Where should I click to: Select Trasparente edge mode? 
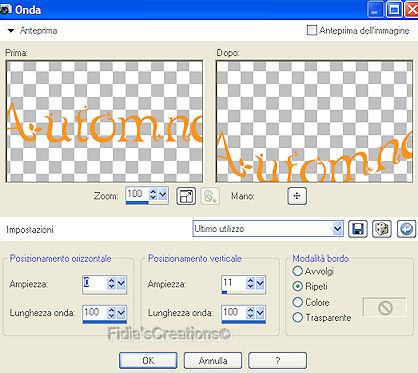[x=297, y=318]
